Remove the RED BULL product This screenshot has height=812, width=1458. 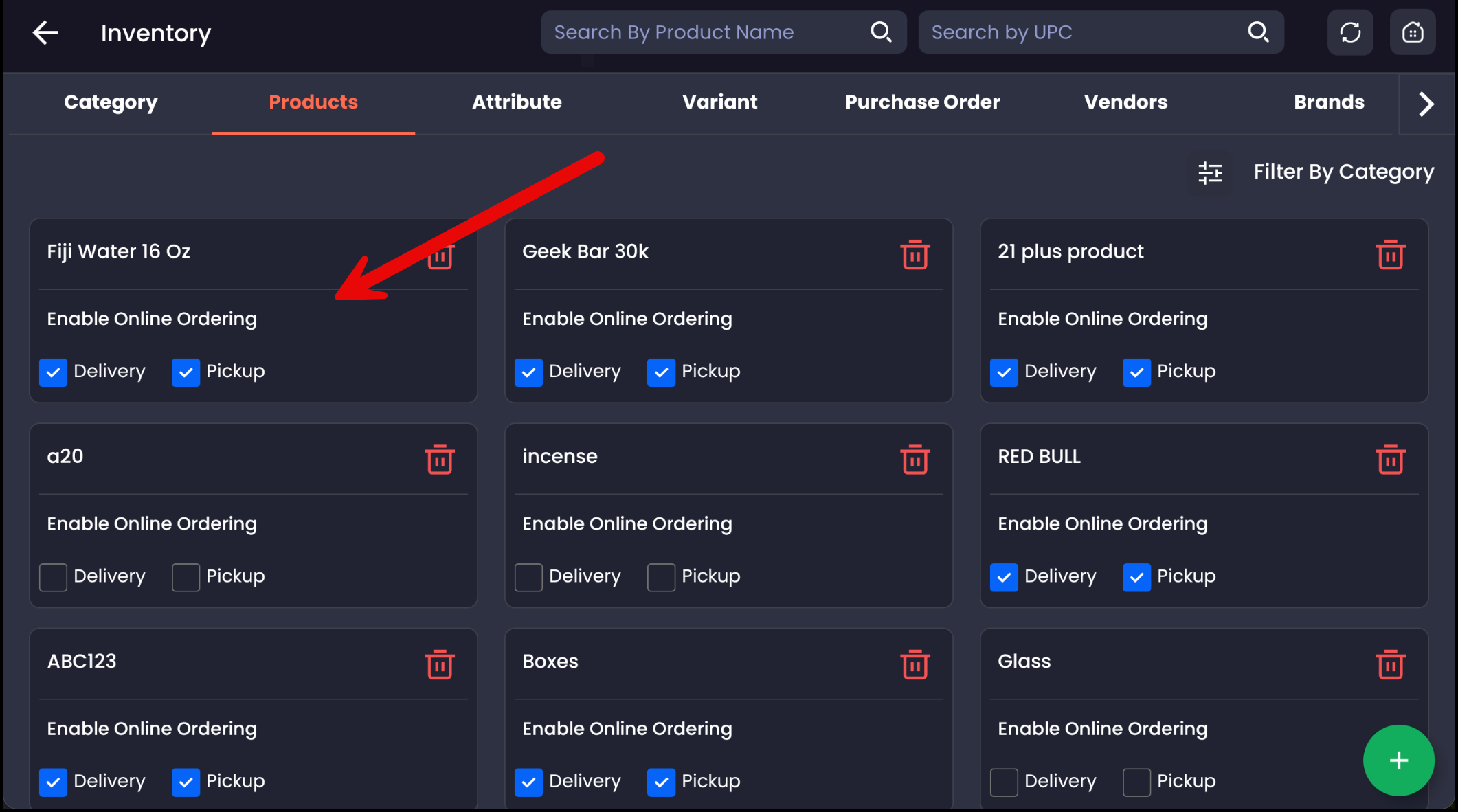(1390, 460)
